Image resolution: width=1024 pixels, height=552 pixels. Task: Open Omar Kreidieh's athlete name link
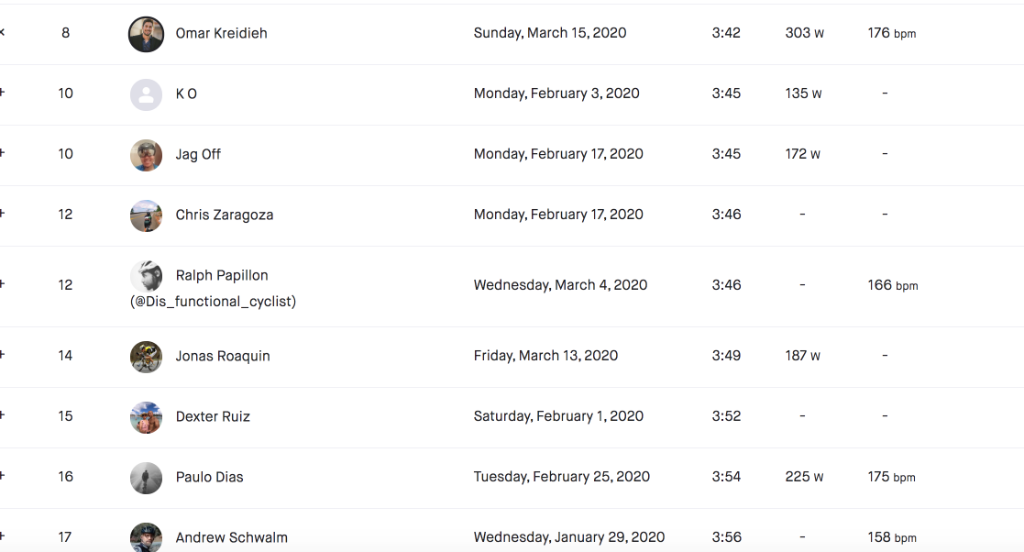point(221,33)
